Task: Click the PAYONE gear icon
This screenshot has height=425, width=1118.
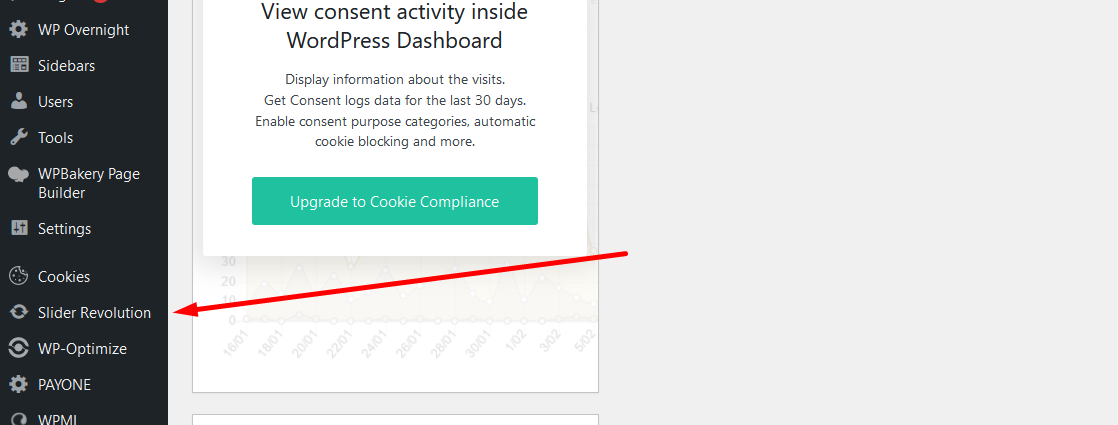Action: pos(19,384)
